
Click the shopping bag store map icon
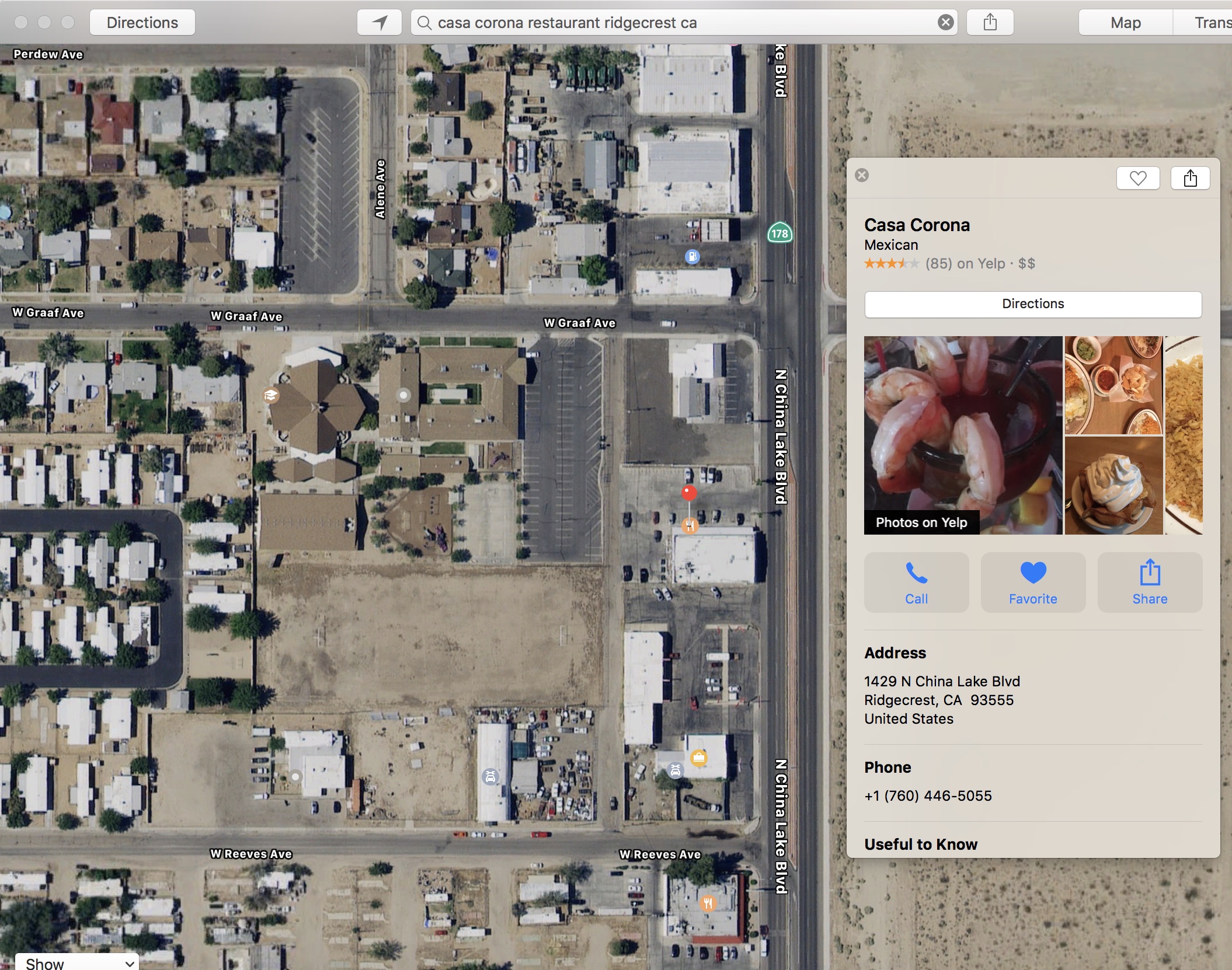tap(698, 758)
